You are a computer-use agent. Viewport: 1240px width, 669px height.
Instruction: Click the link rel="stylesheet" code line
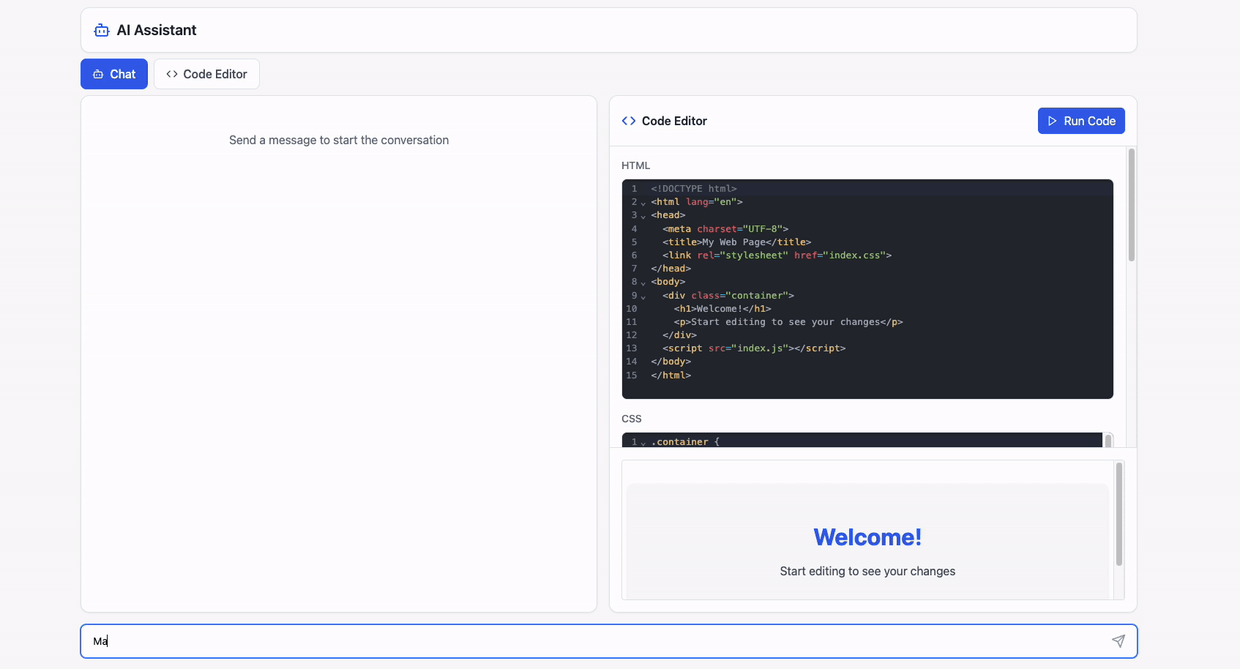(x=776, y=255)
